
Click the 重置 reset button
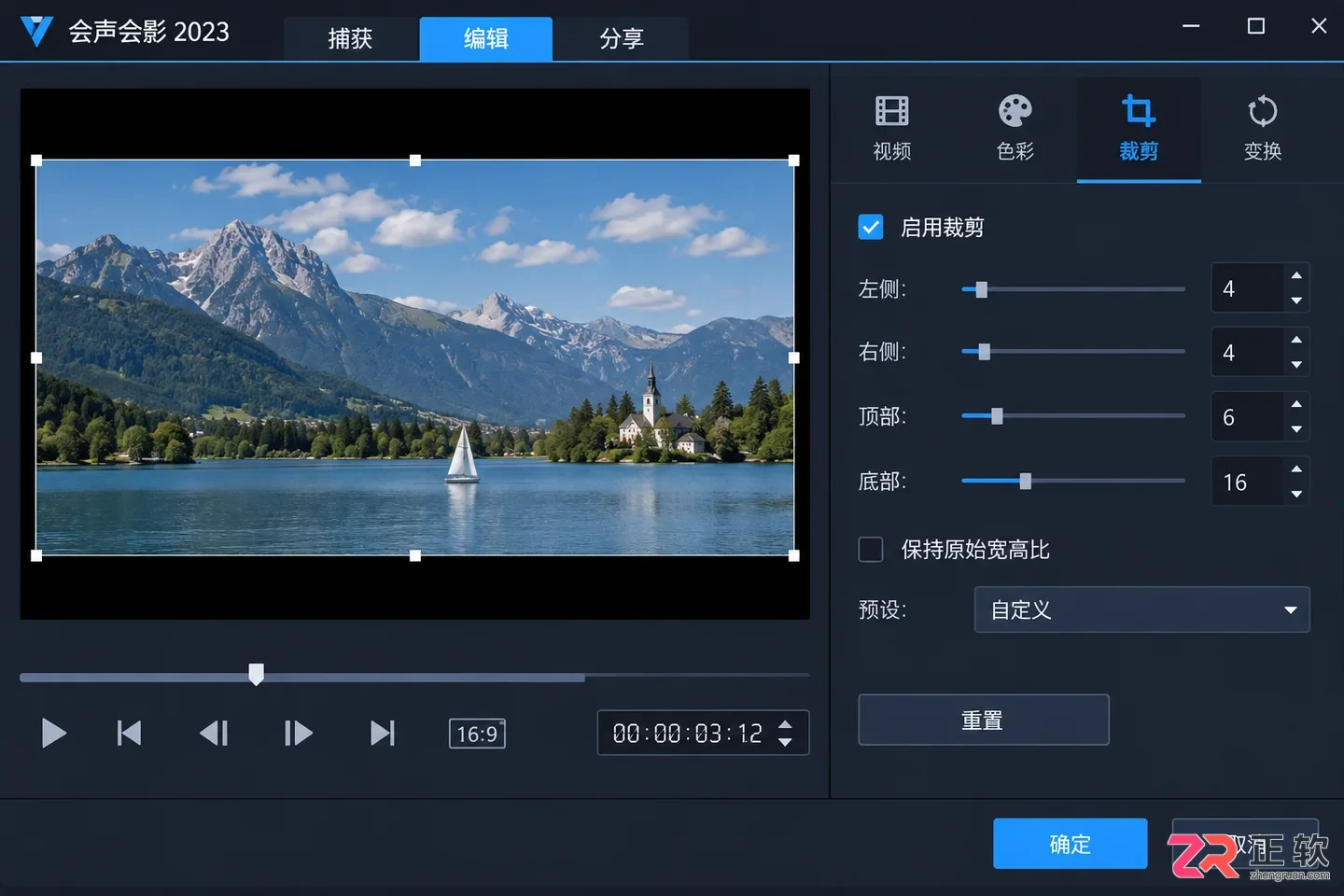point(983,720)
